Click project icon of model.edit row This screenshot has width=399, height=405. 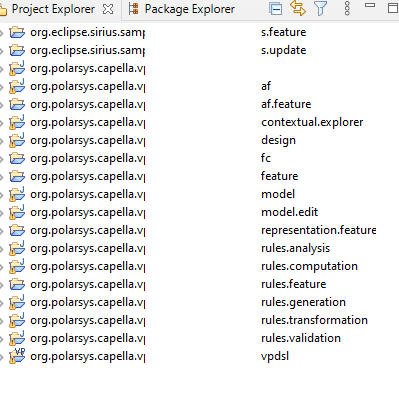point(17,212)
